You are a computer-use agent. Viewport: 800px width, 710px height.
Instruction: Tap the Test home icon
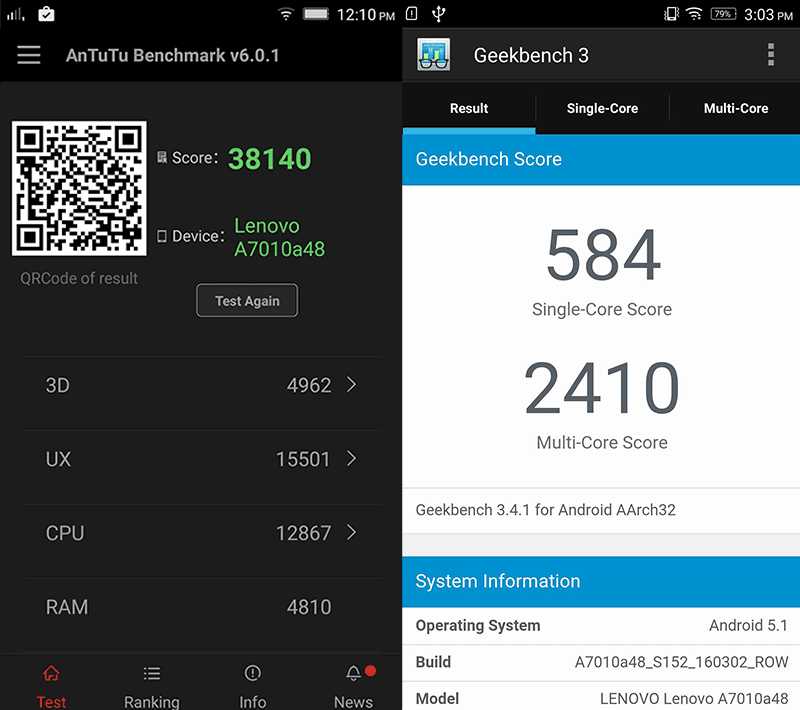(51, 673)
